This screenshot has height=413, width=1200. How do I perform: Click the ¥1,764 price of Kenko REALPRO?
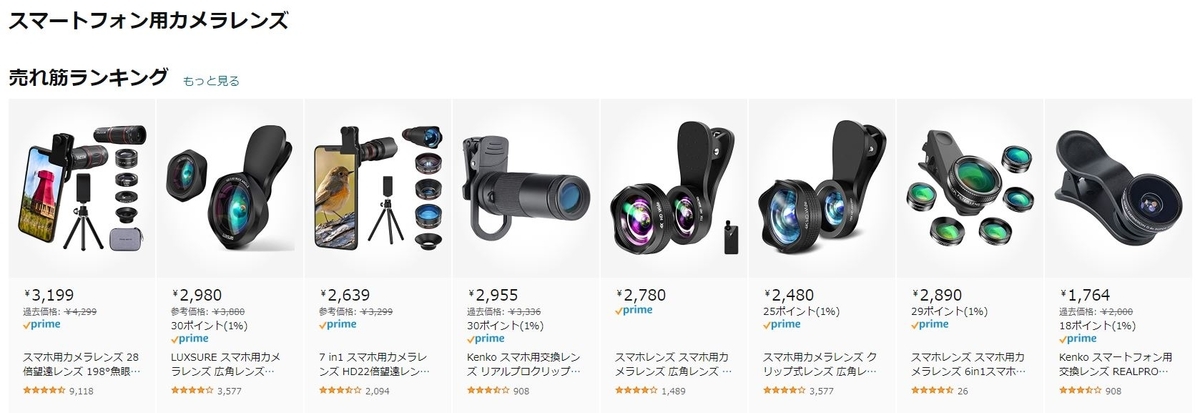(x=1085, y=295)
